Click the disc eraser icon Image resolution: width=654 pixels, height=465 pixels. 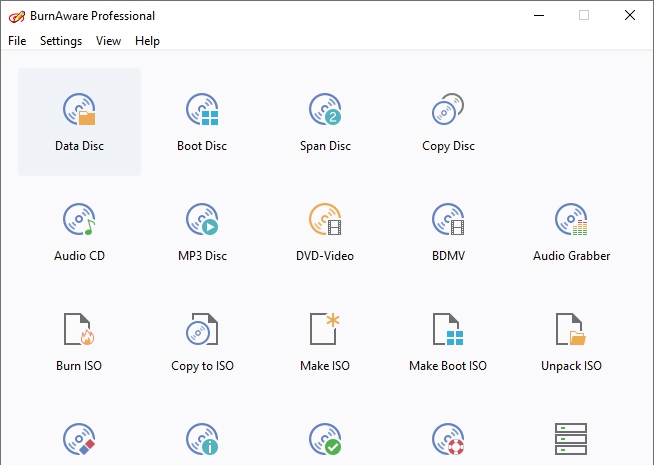tap(79, 439)
